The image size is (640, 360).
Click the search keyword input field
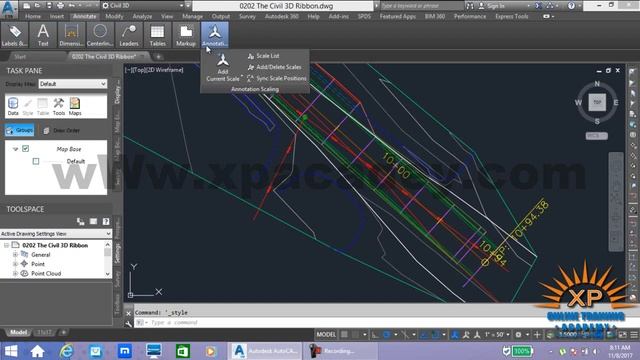422,6
